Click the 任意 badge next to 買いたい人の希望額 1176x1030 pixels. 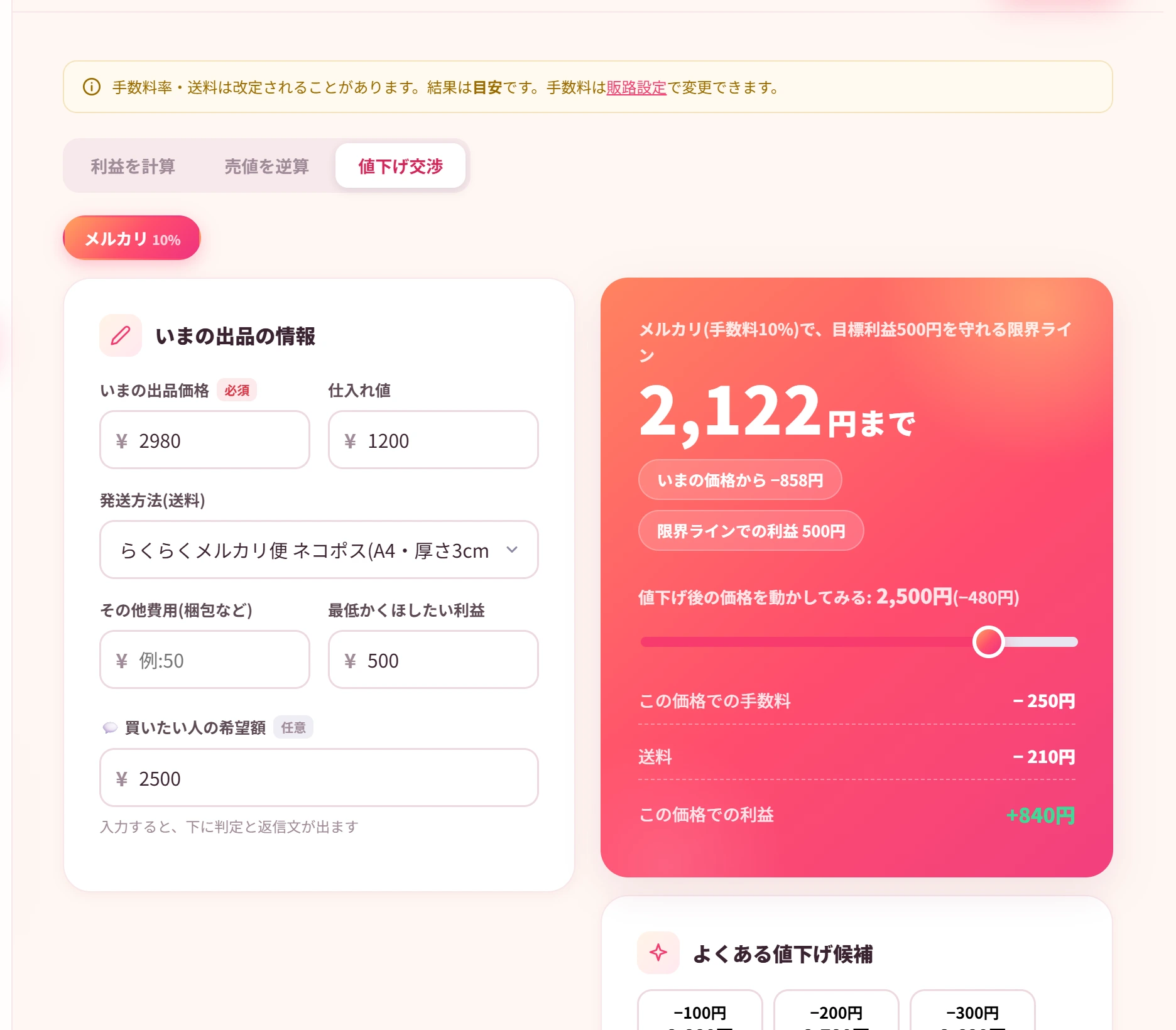pos(293,727)
